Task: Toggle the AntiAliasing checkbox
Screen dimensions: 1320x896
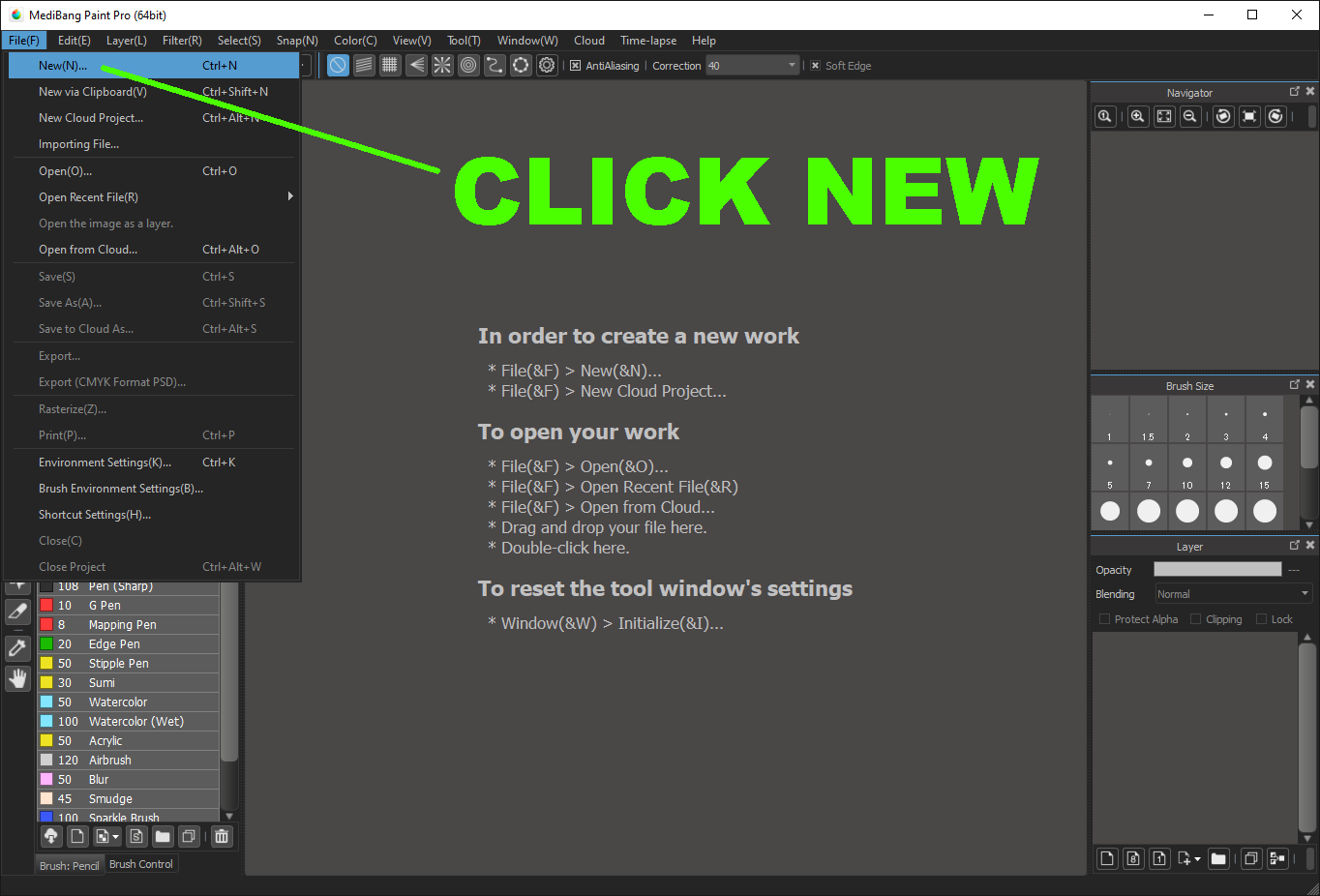Action: tap(576, 66)
